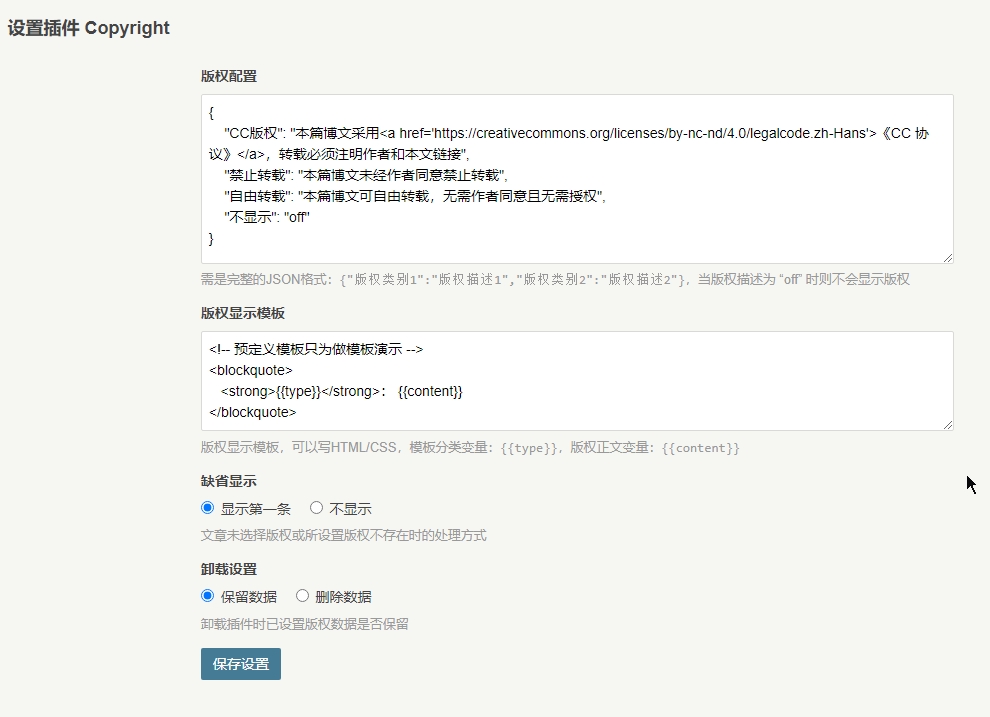The image size is (990, 717).
Task: Click {{type}} inside the <strong> tag in template
Action: (299, 391)
